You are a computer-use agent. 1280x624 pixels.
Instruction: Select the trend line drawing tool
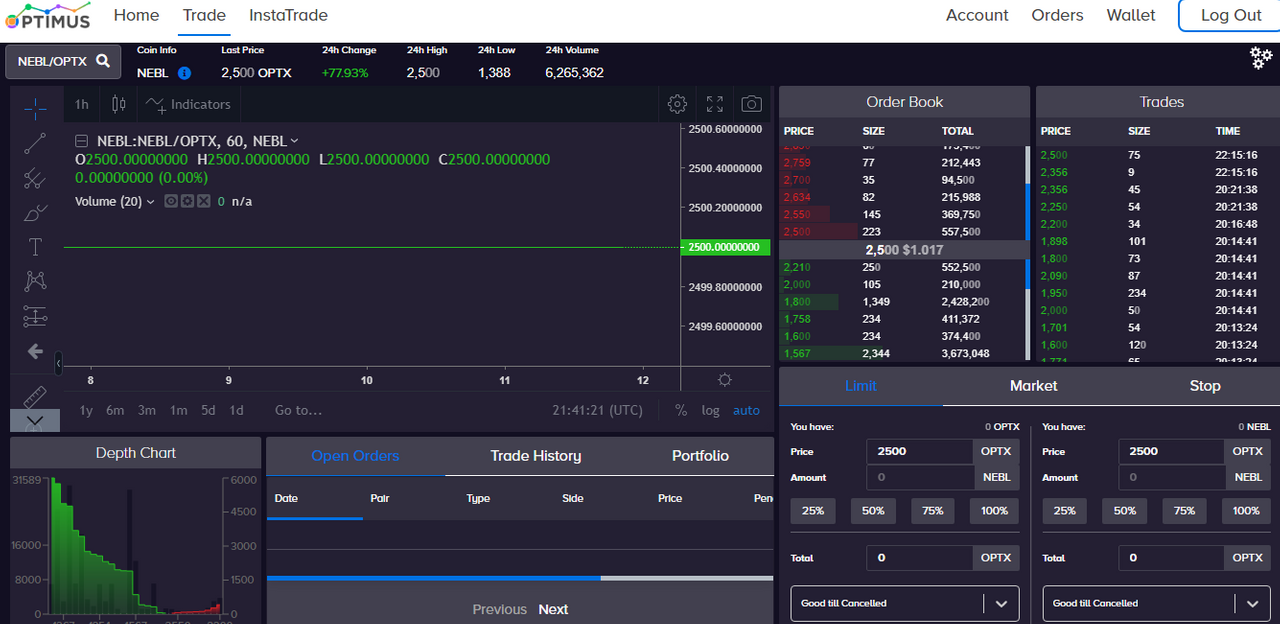pyautogui.click(x=35, y=143)
